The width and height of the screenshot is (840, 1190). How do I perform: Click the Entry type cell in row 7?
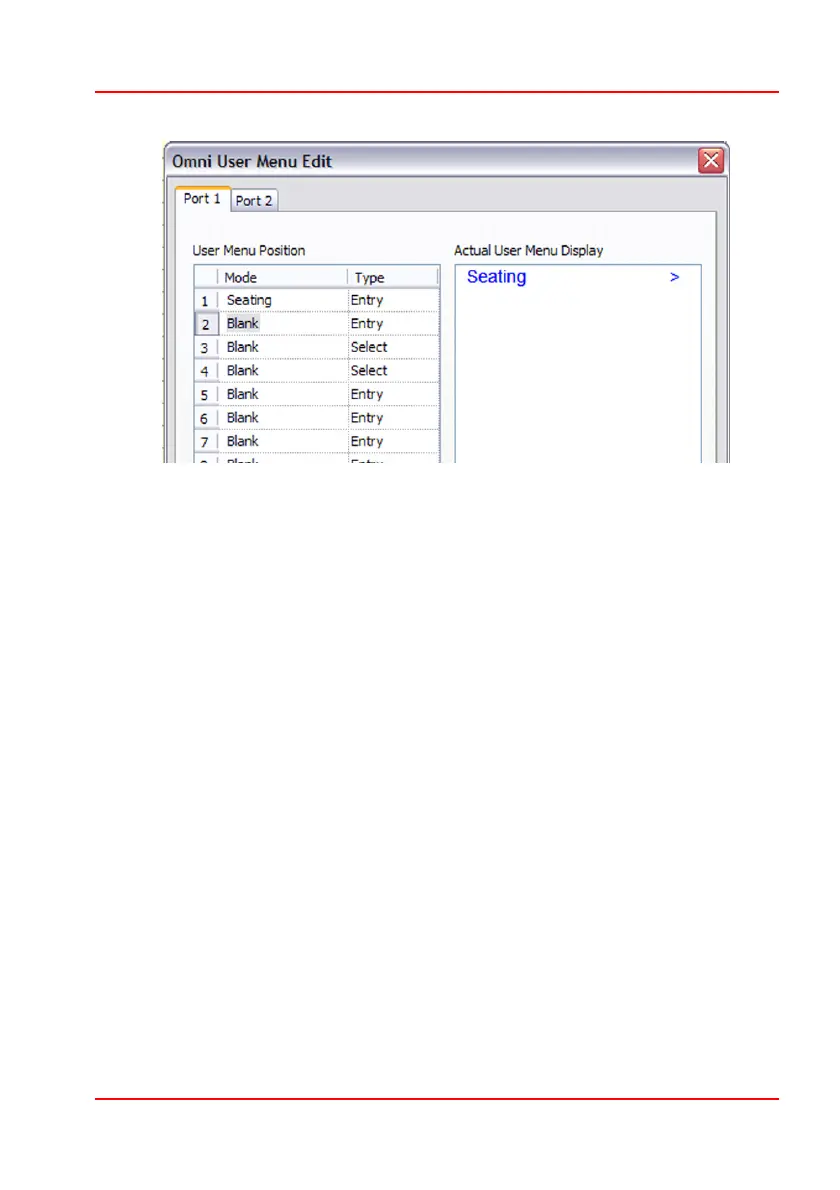(393, 442)
